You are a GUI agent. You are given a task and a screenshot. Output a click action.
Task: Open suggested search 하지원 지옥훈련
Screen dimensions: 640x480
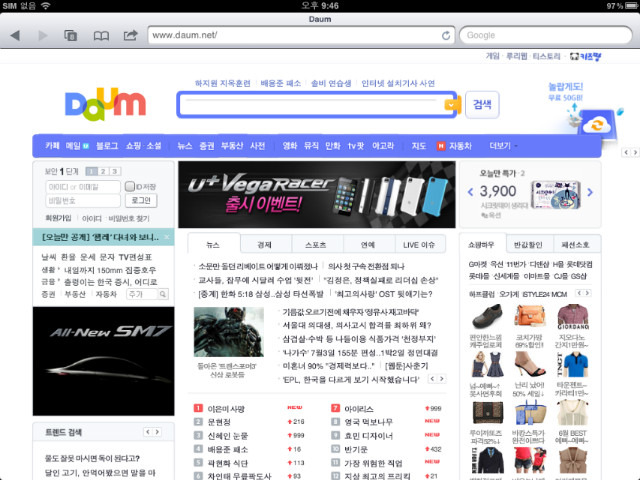(222, 83)
